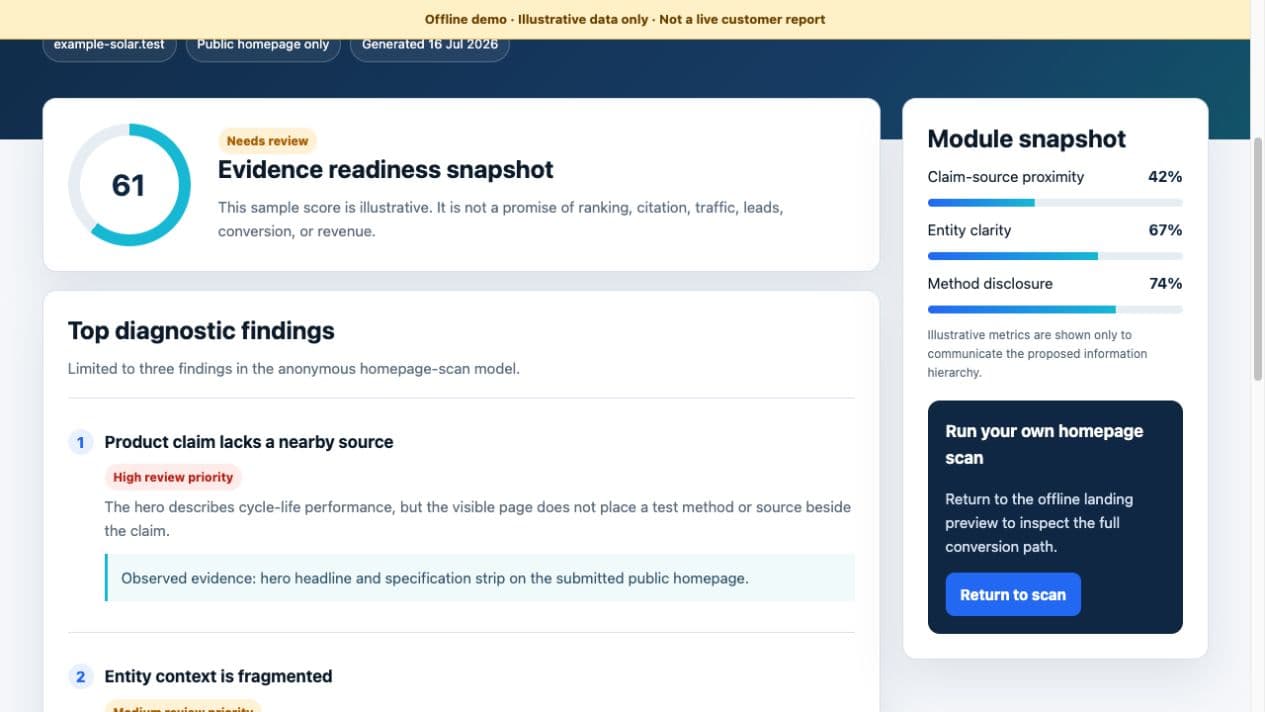Select the example-solar.test chip
1265x712 pixels.
[x=109, y=45]
